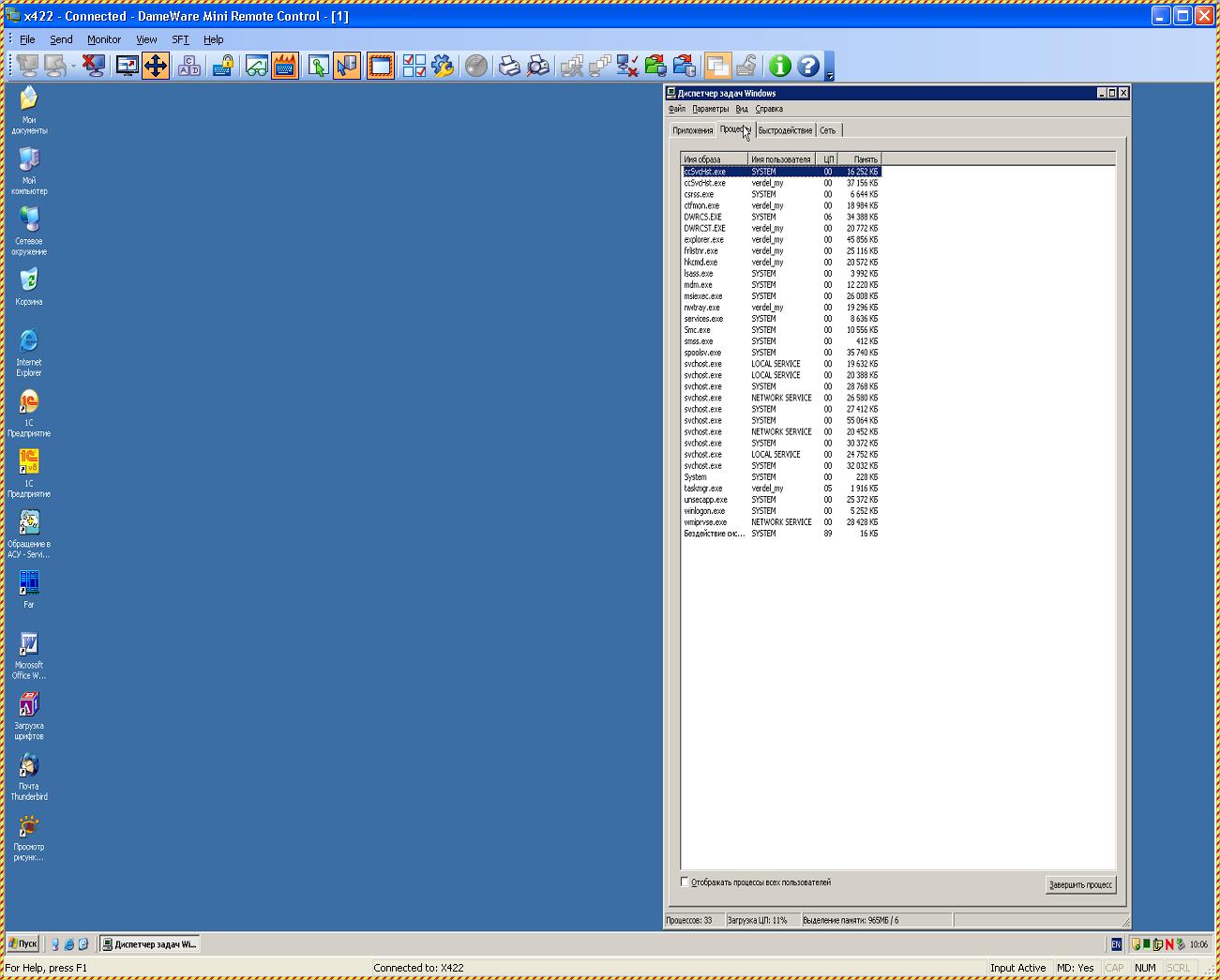The image size is (1220, 980).
Task: Select the lsass.exe process row
Action: pos(781,274)
